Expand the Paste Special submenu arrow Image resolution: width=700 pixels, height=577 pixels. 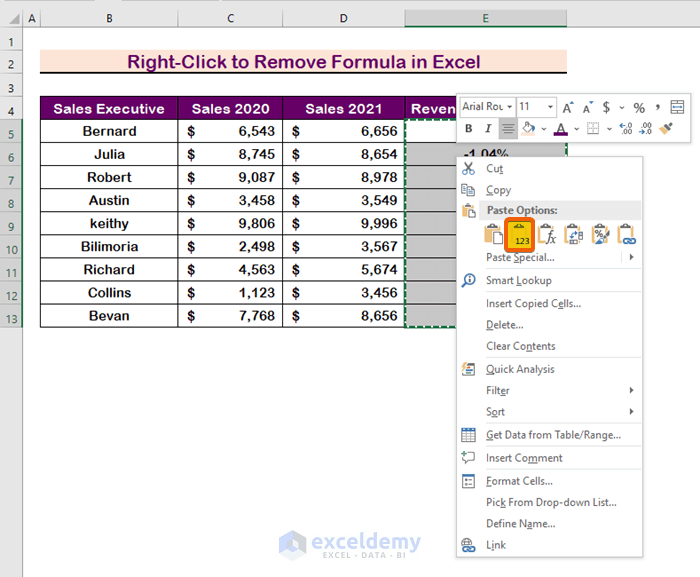click(631, 257)
